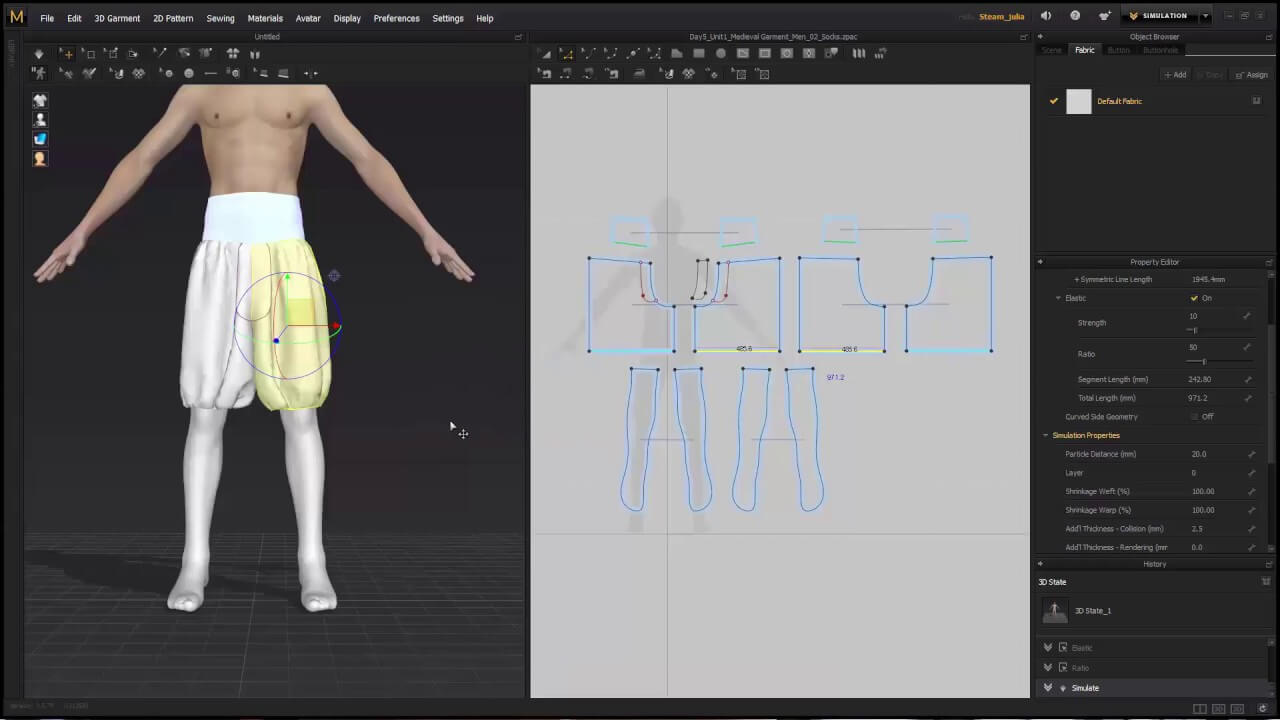Collapse the Elastic property group
Viewport: 1280px width, 720px height.
(x=1058, y=298)
